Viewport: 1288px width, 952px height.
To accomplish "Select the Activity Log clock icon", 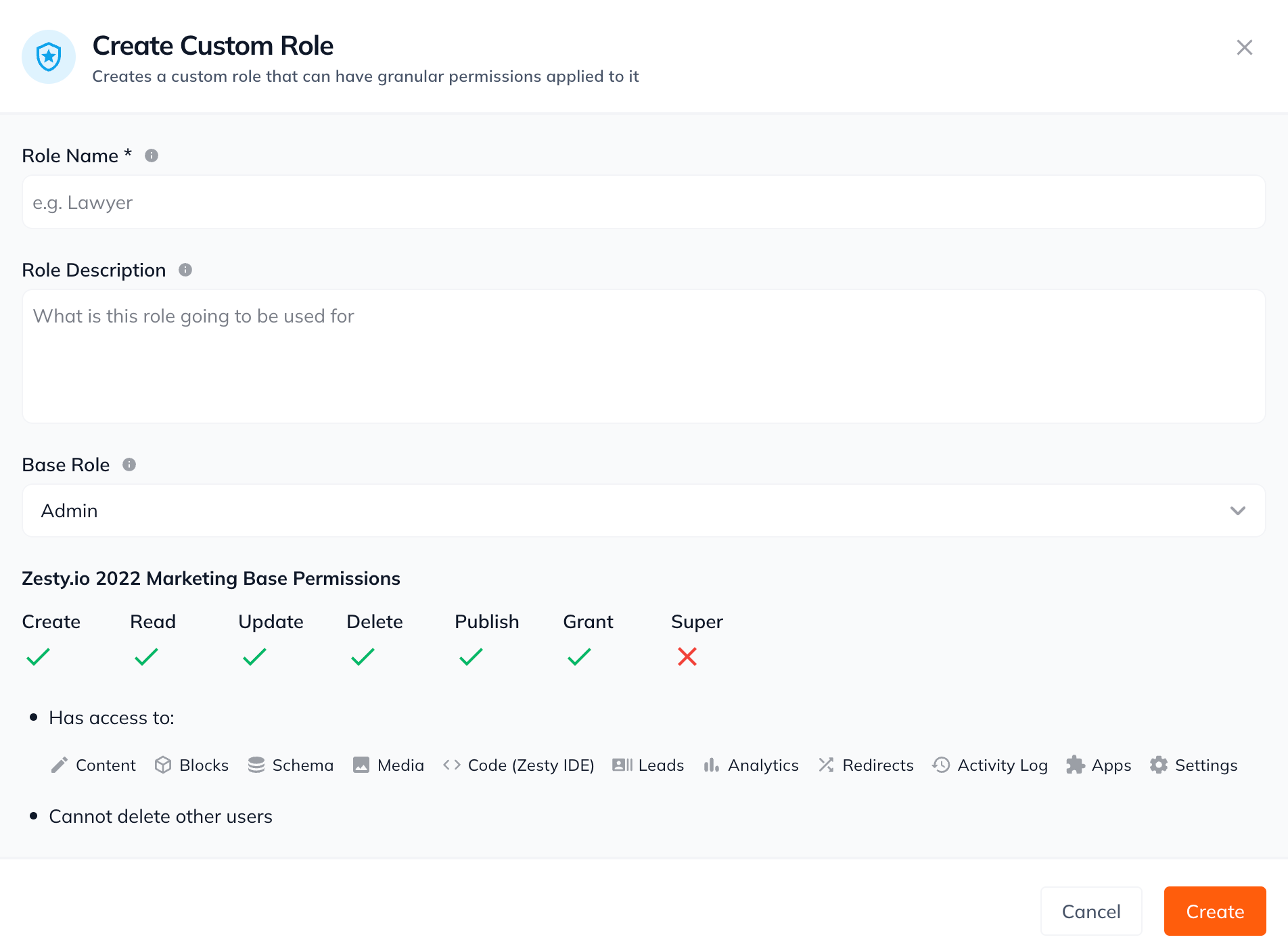I will [940, 765].
